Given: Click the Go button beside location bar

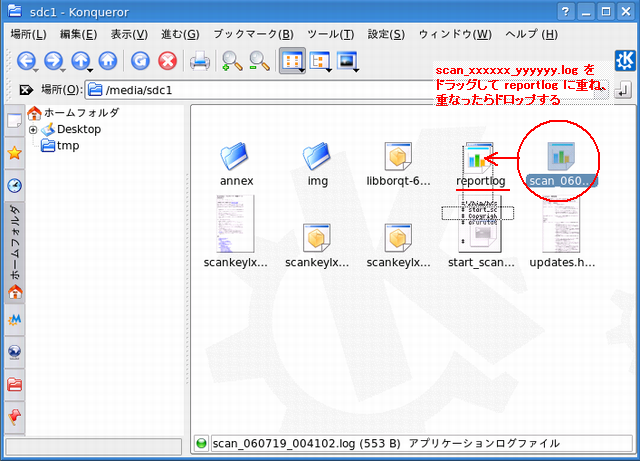Looking at the screenshot, I should pyautogui.click(x=623, y=89).
